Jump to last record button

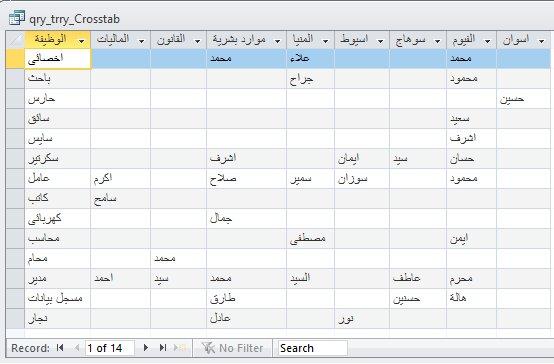point(163,348)
